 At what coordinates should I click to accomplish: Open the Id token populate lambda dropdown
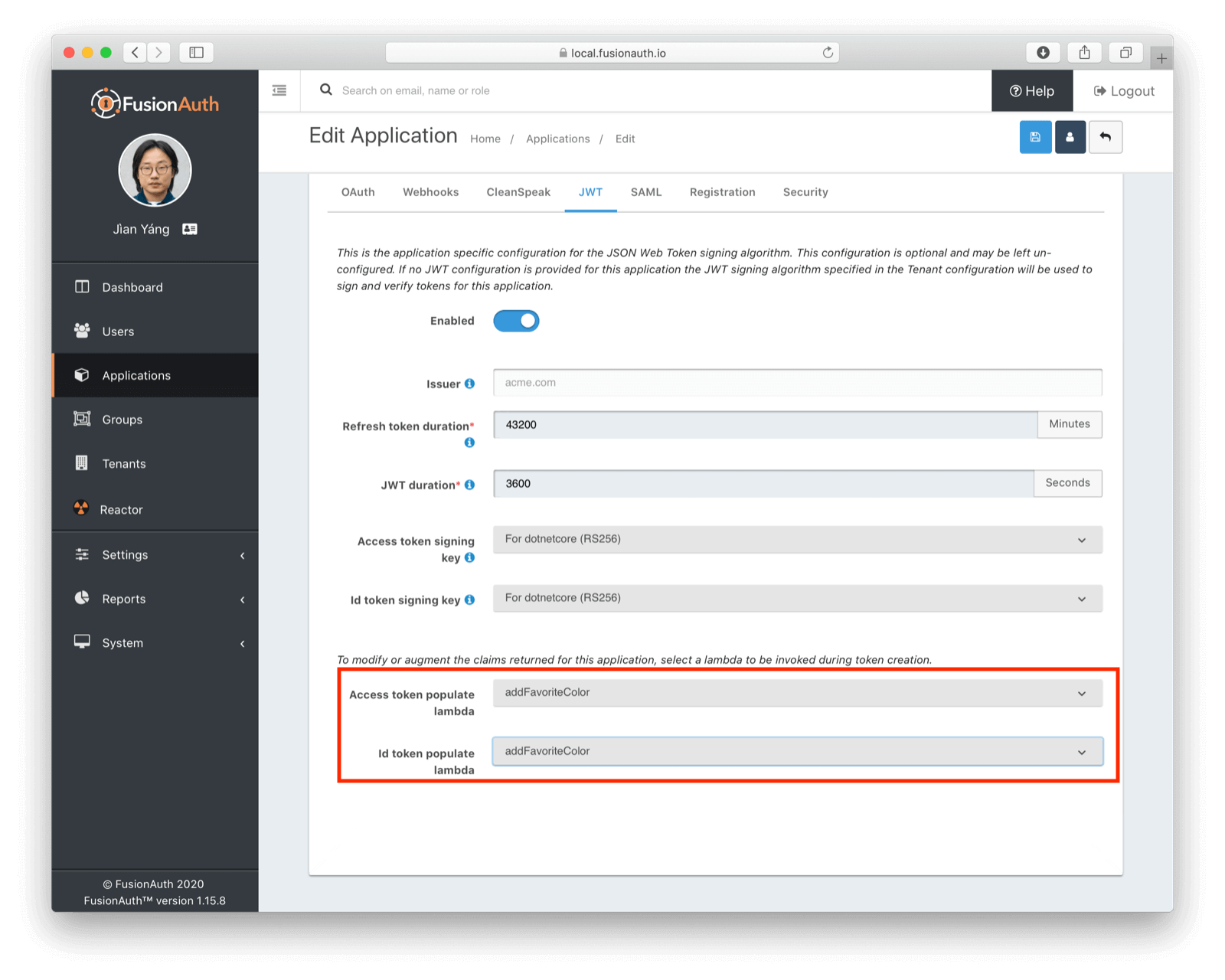click(798, 751)
